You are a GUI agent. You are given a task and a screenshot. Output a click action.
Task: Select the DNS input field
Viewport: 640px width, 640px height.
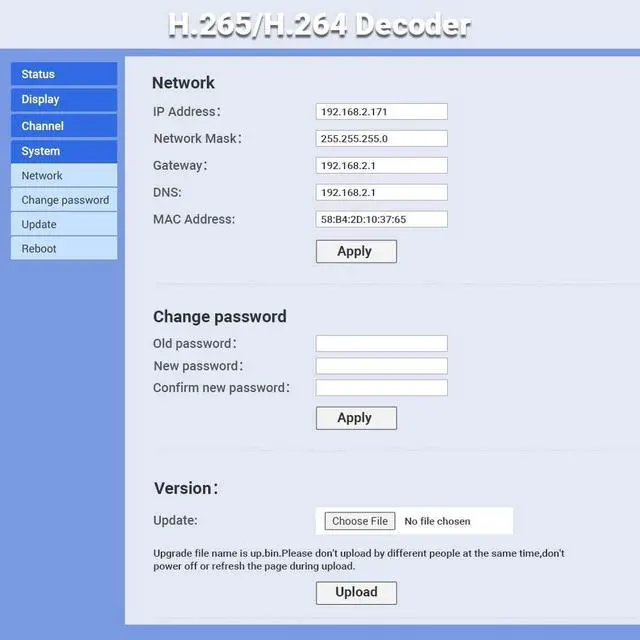coord(381,192)
